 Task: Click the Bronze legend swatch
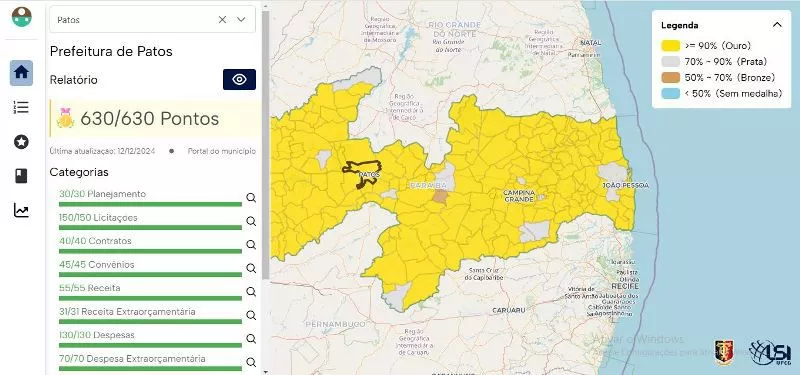point(670,78)
